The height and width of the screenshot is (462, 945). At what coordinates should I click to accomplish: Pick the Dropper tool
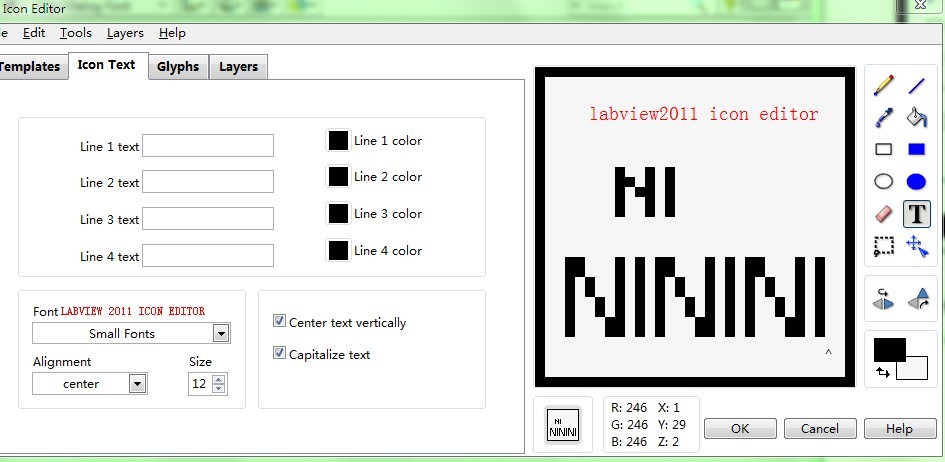click(x=884, y=117)
